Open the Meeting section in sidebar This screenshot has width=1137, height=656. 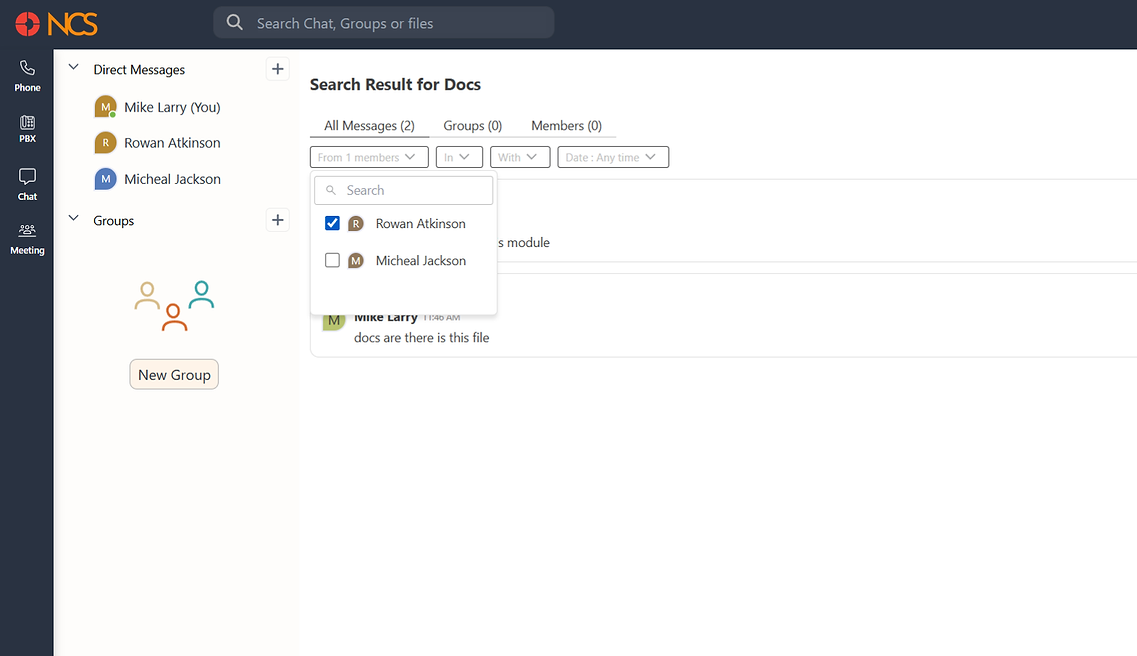[27, 238]
